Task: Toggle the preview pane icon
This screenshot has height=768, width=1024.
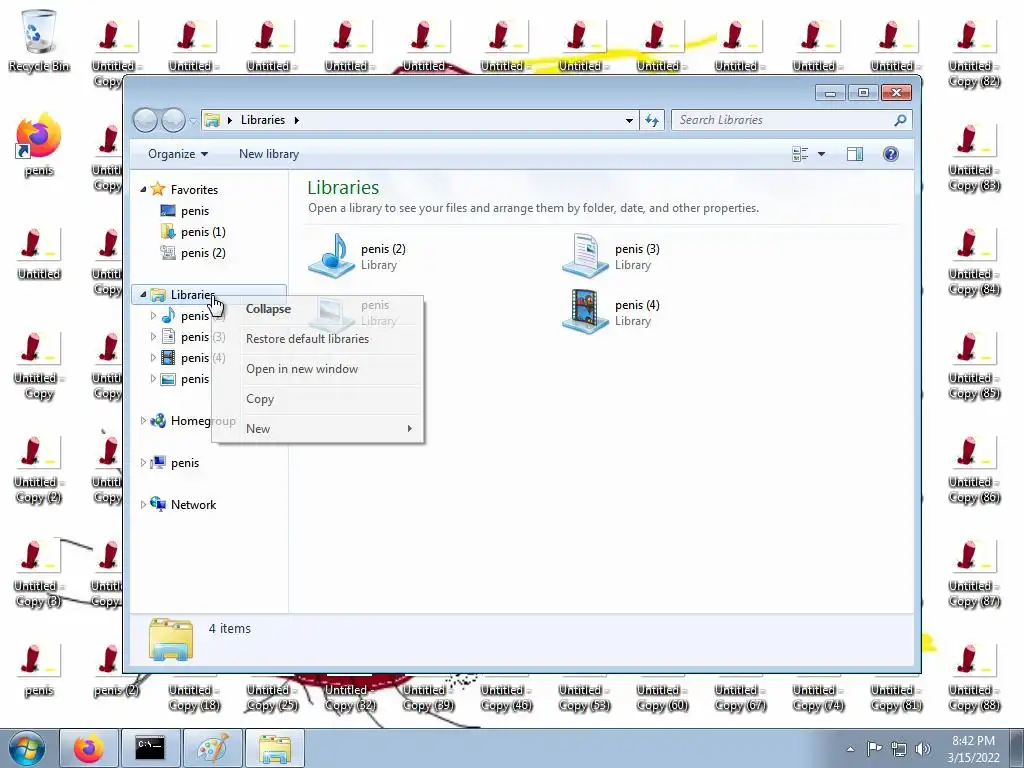Action: pos(854,154)
